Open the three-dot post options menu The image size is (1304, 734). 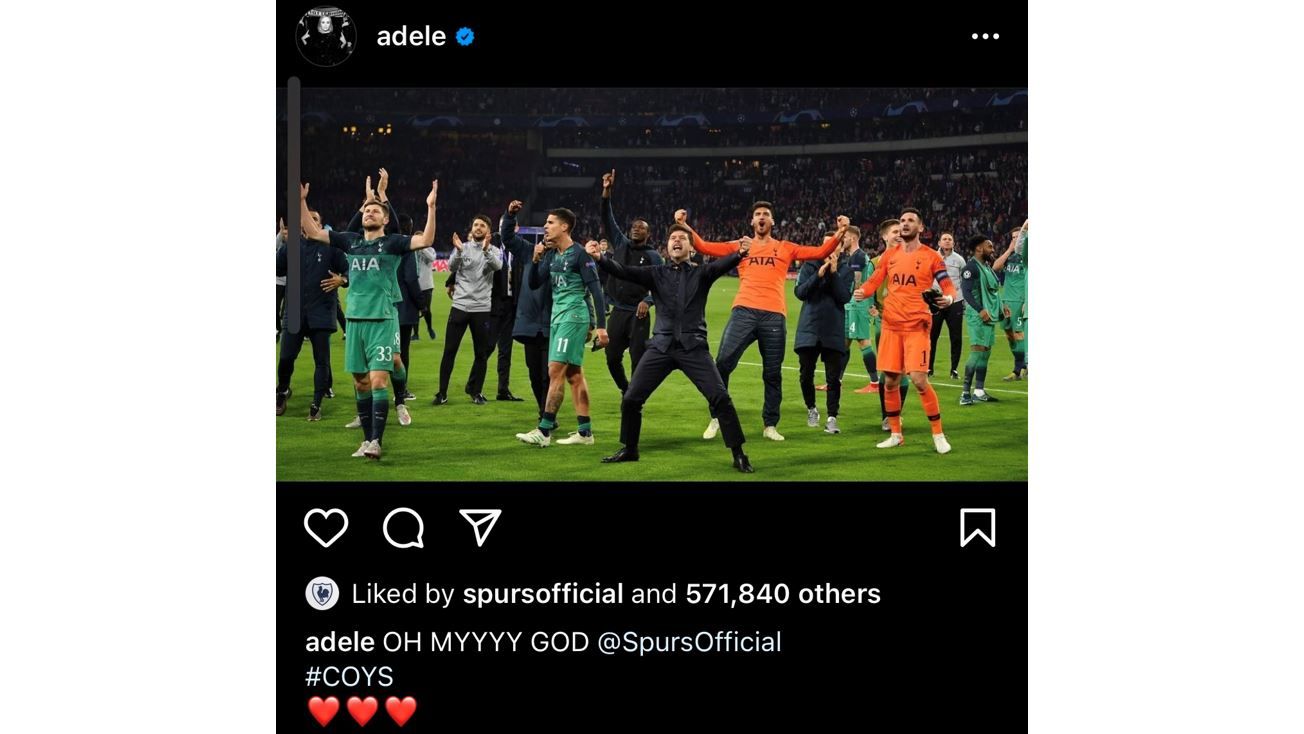coord(985,37)
